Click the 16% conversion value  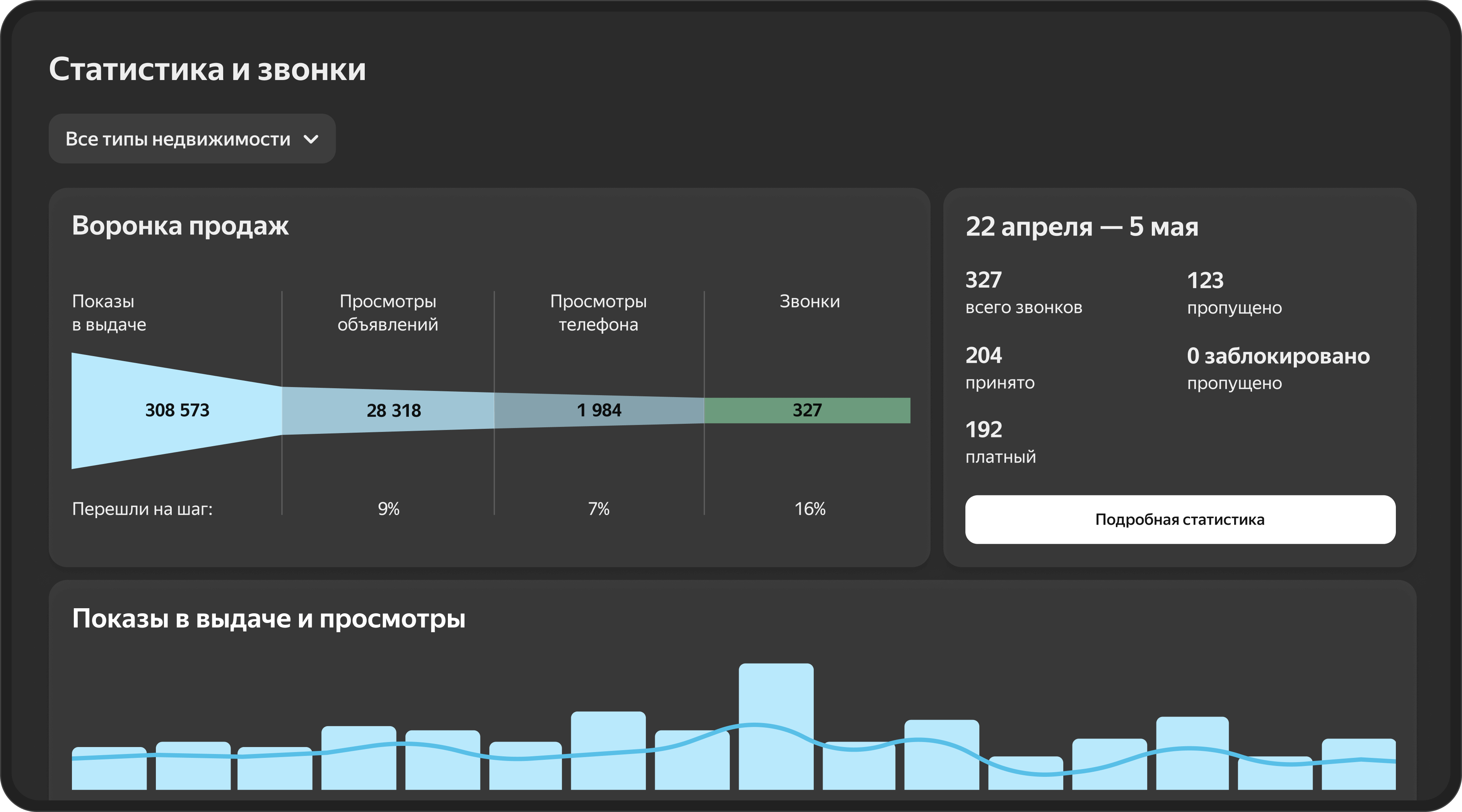click(809, 509)
